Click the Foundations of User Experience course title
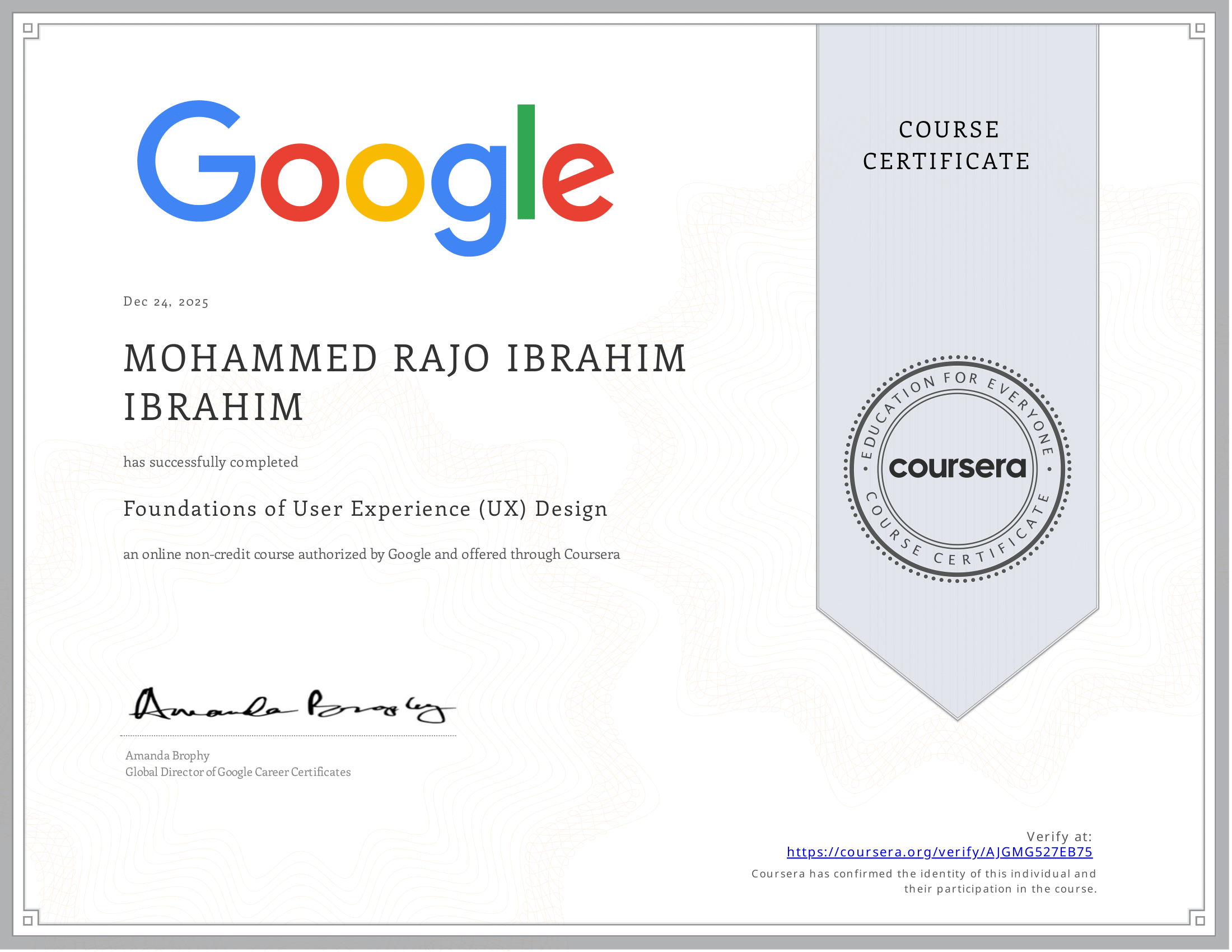1232x952 pixels. point(366,508)
